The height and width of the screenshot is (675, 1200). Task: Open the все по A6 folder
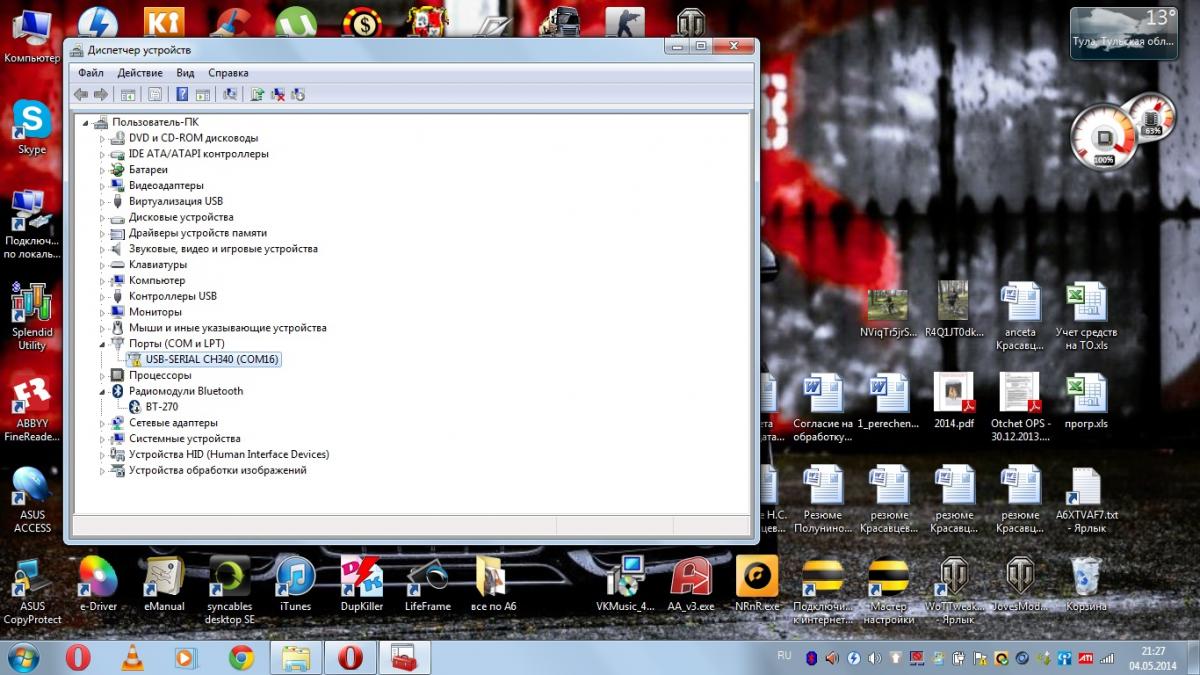click(x=493, y=584)
